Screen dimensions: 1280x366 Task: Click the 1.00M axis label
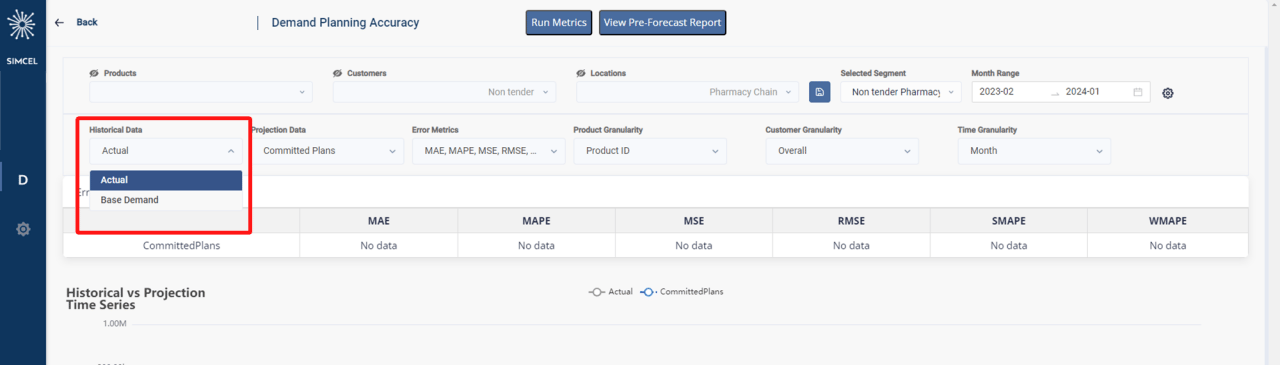click(x=114, y=324)
